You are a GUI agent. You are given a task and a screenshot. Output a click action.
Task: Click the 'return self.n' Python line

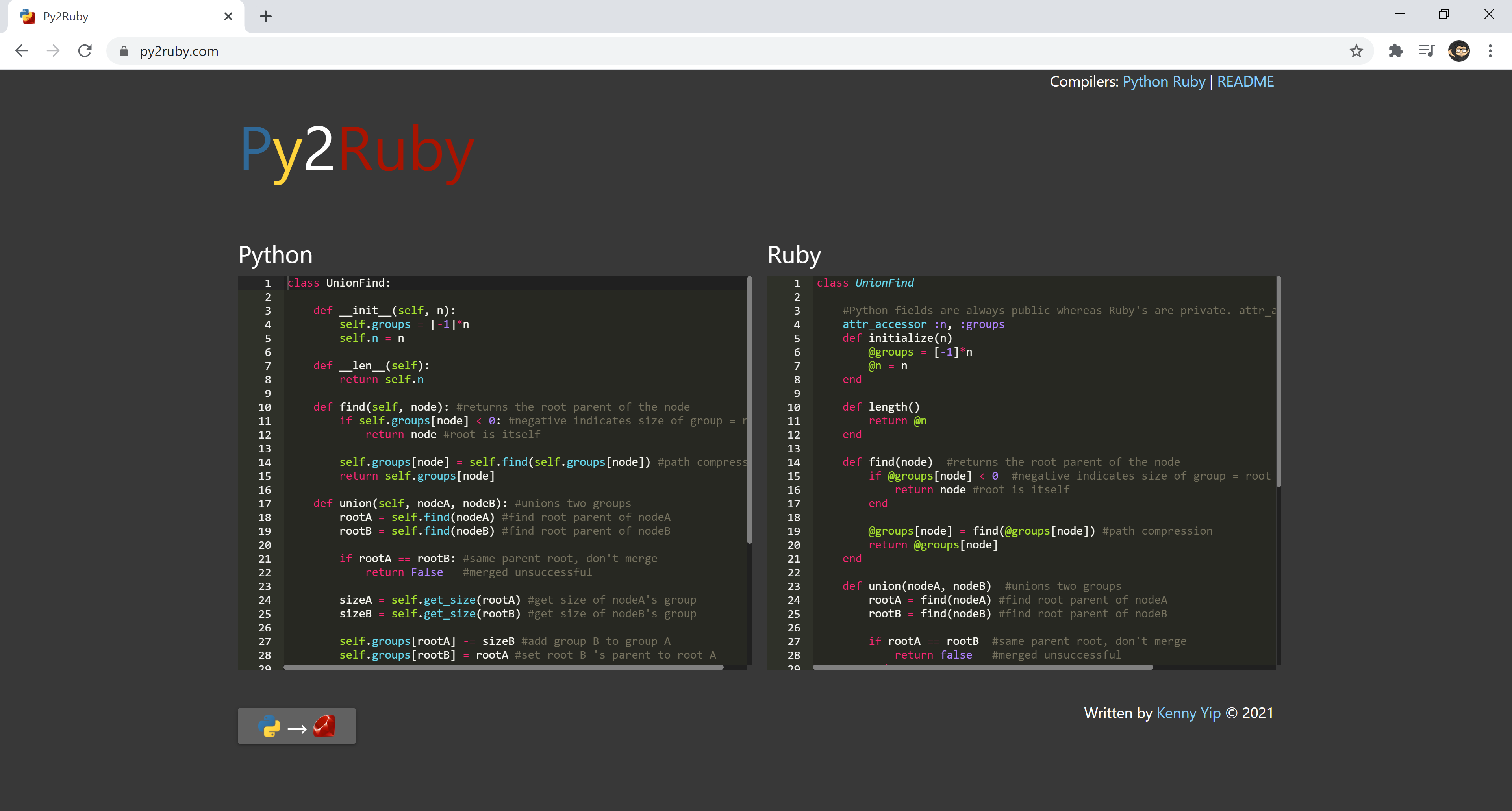381,380
